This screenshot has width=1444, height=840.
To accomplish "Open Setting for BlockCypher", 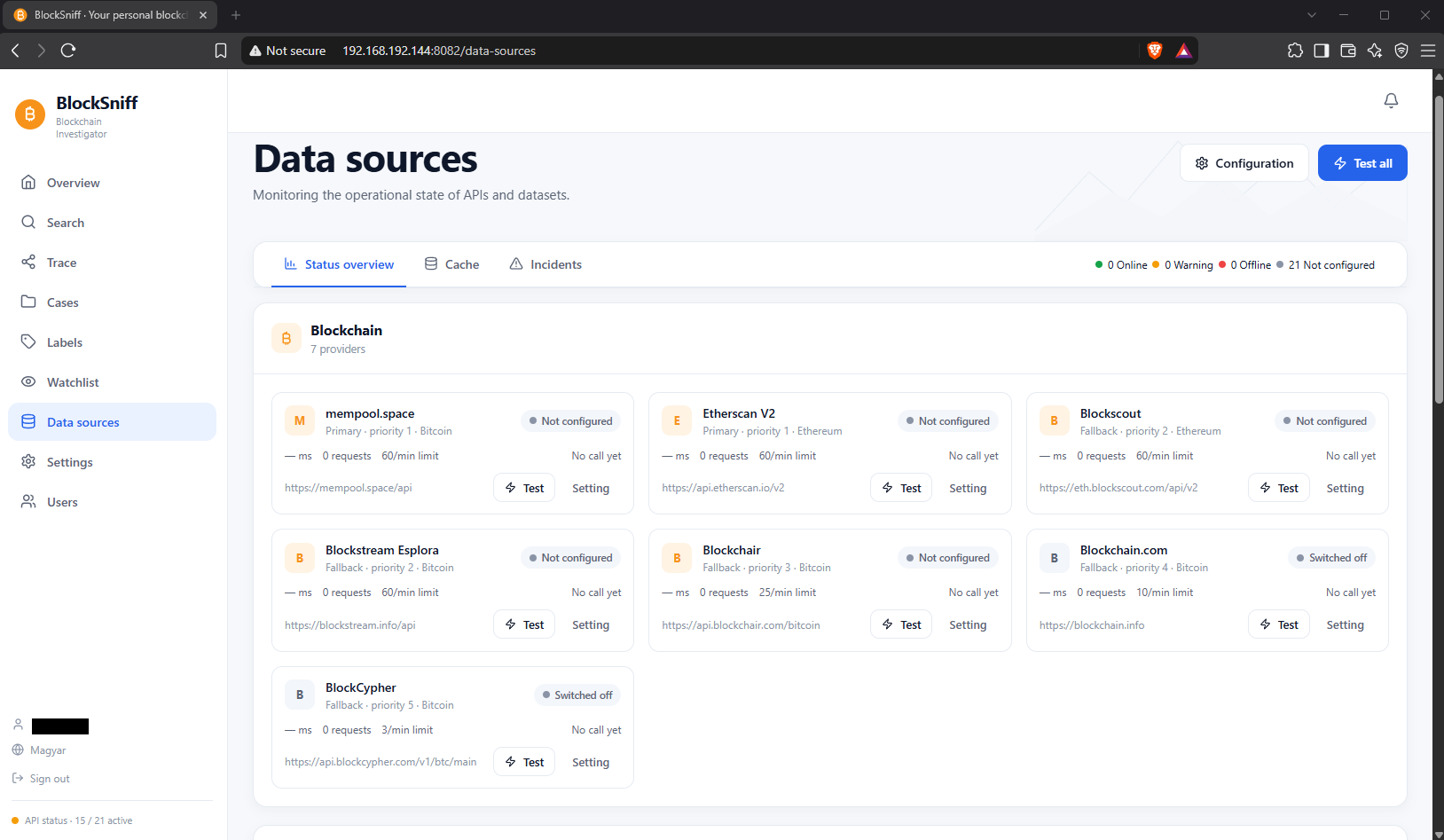I will coord(591,762).
